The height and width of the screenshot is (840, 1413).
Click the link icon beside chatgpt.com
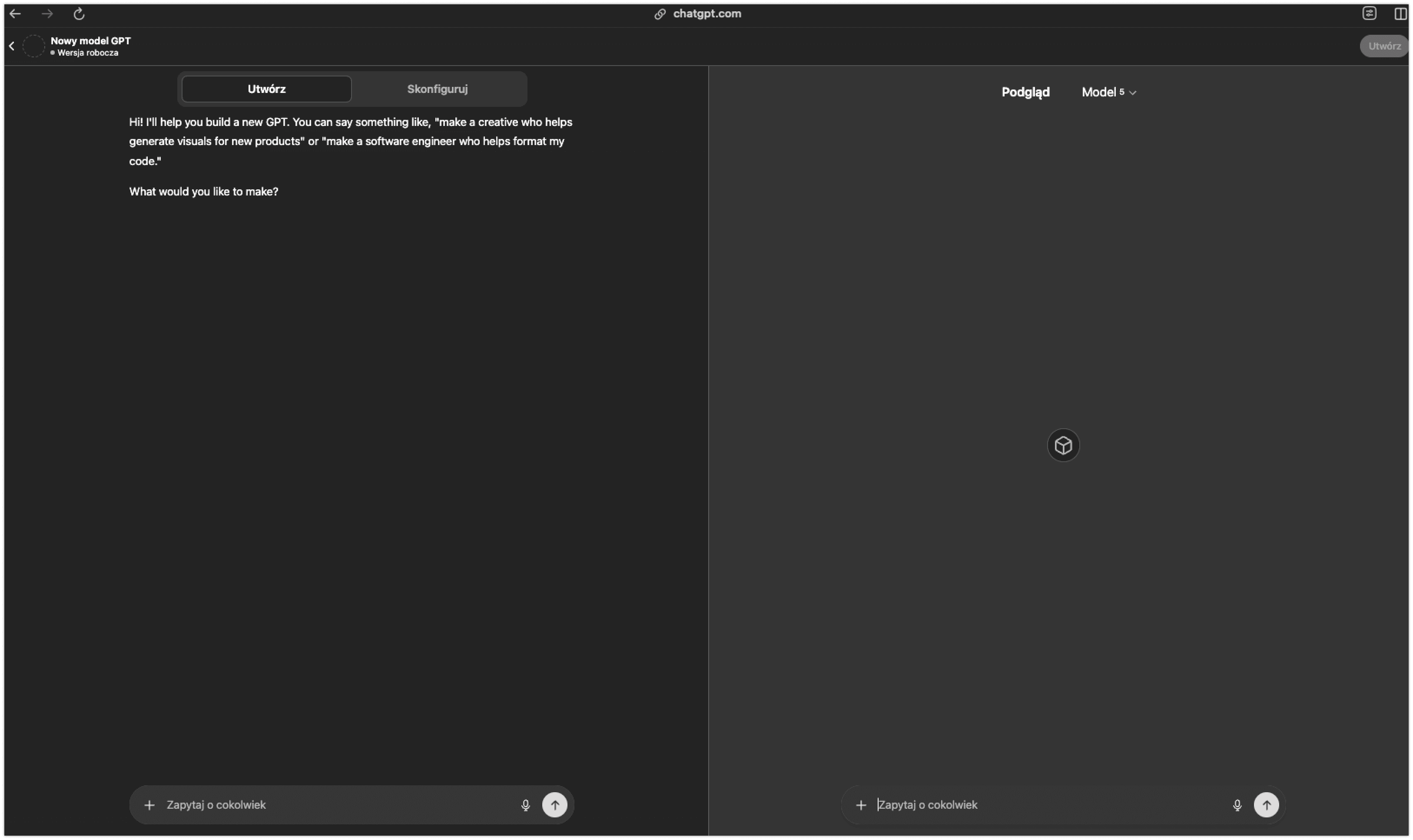click(x=660, y=14)
